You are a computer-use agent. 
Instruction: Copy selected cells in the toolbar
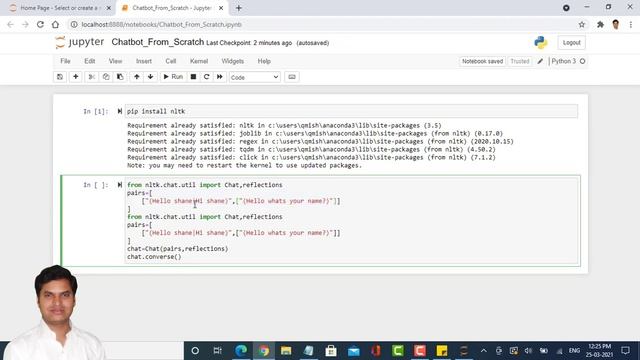[106, 77]
